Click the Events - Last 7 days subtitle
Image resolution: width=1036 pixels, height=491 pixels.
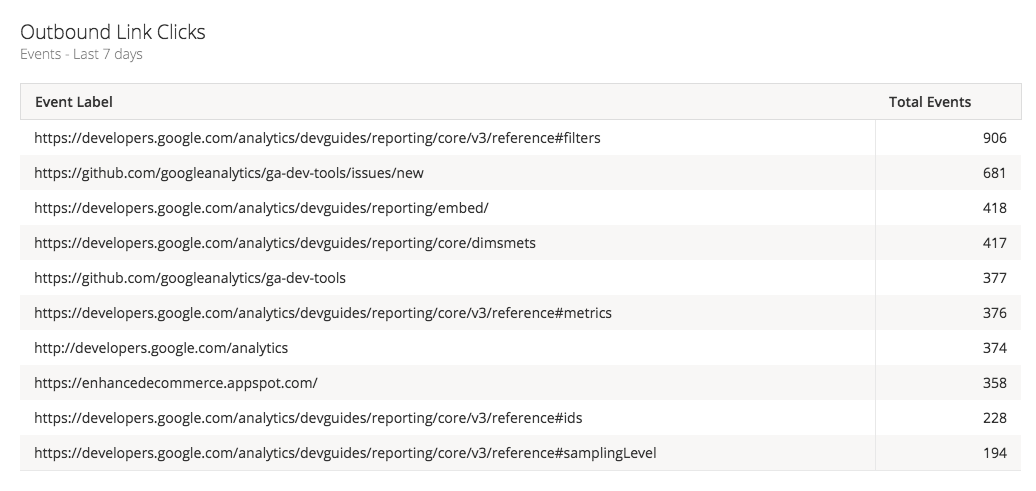tap(81, 55)
